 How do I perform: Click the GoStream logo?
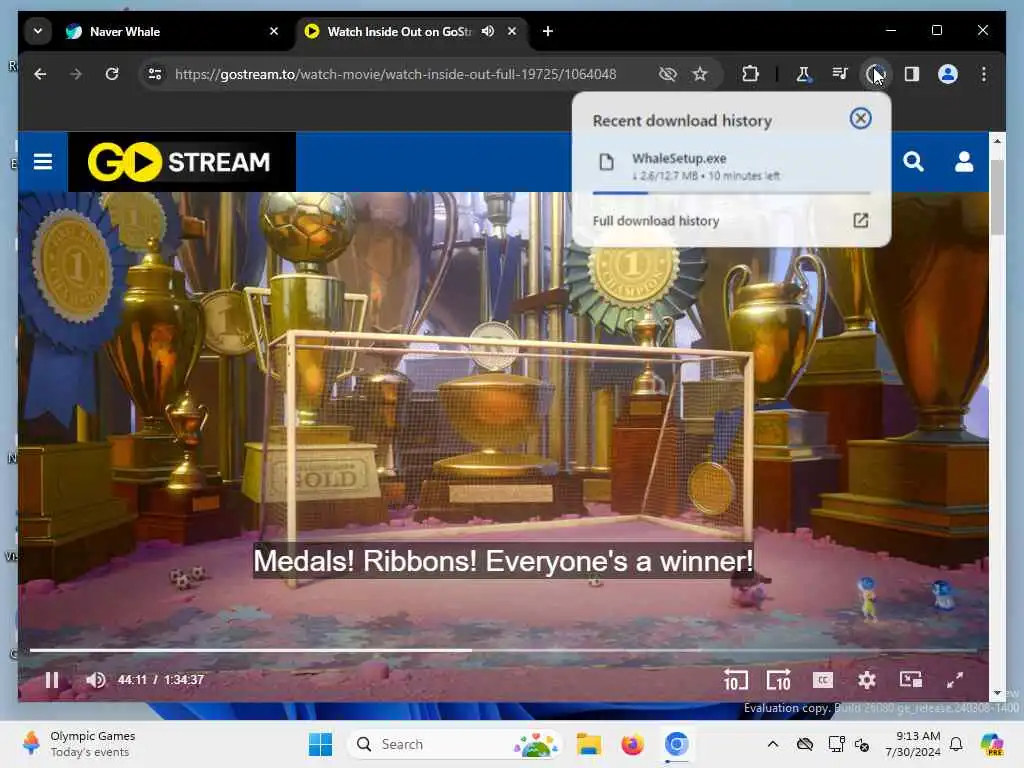click(182, 162)
